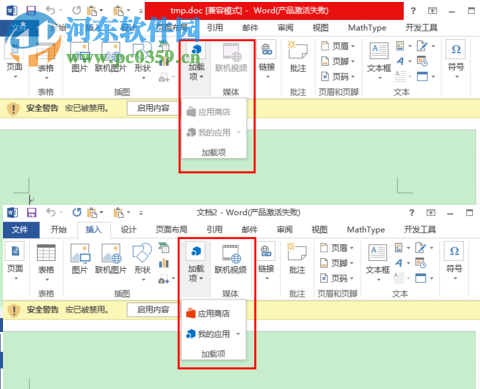
Task: Click the signature line icon in the 文档2 文本 group
Action: tap(421, 248)
